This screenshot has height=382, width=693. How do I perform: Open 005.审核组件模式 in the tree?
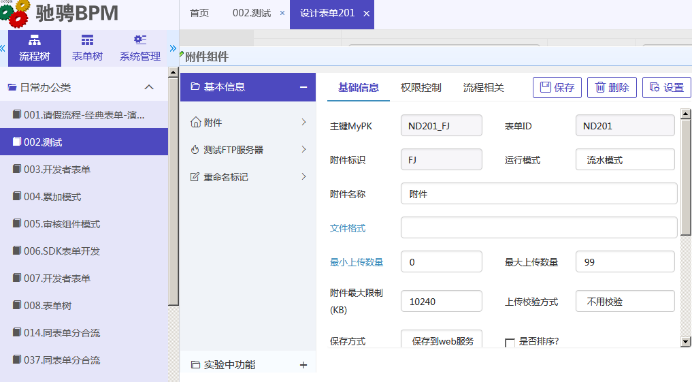click(84, 224)
